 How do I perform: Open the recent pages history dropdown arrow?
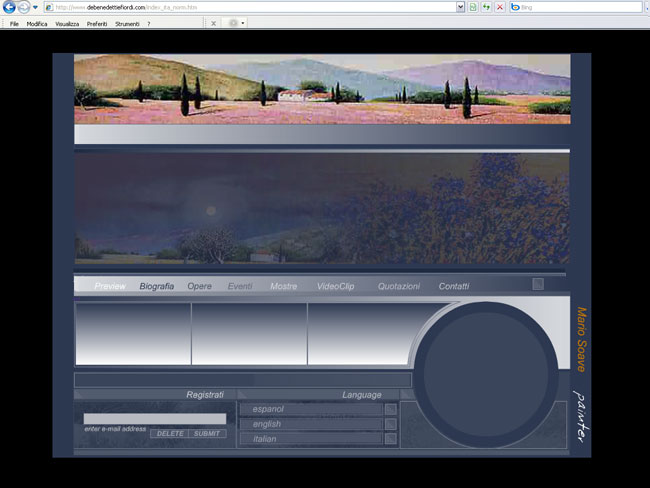[35, 7]
